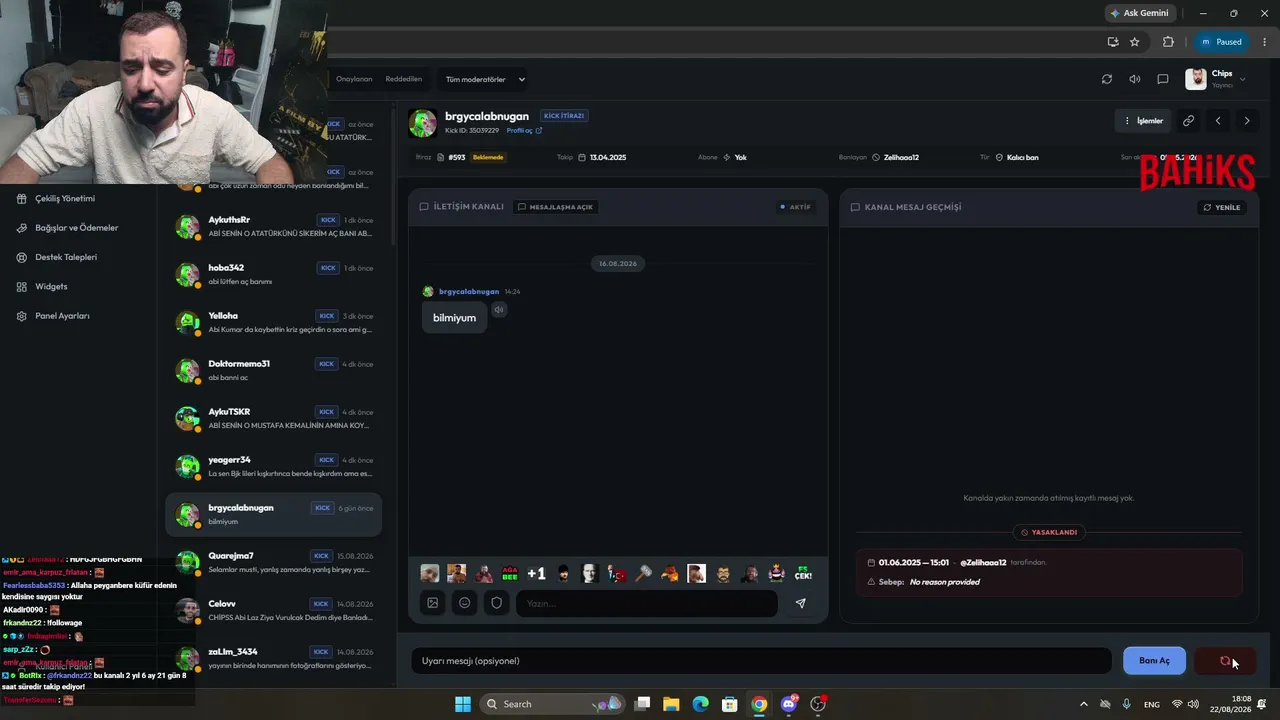Click the refresh icon in top bar
This screenshot has height=720, width=1280.
click(x=1106, y=79)
